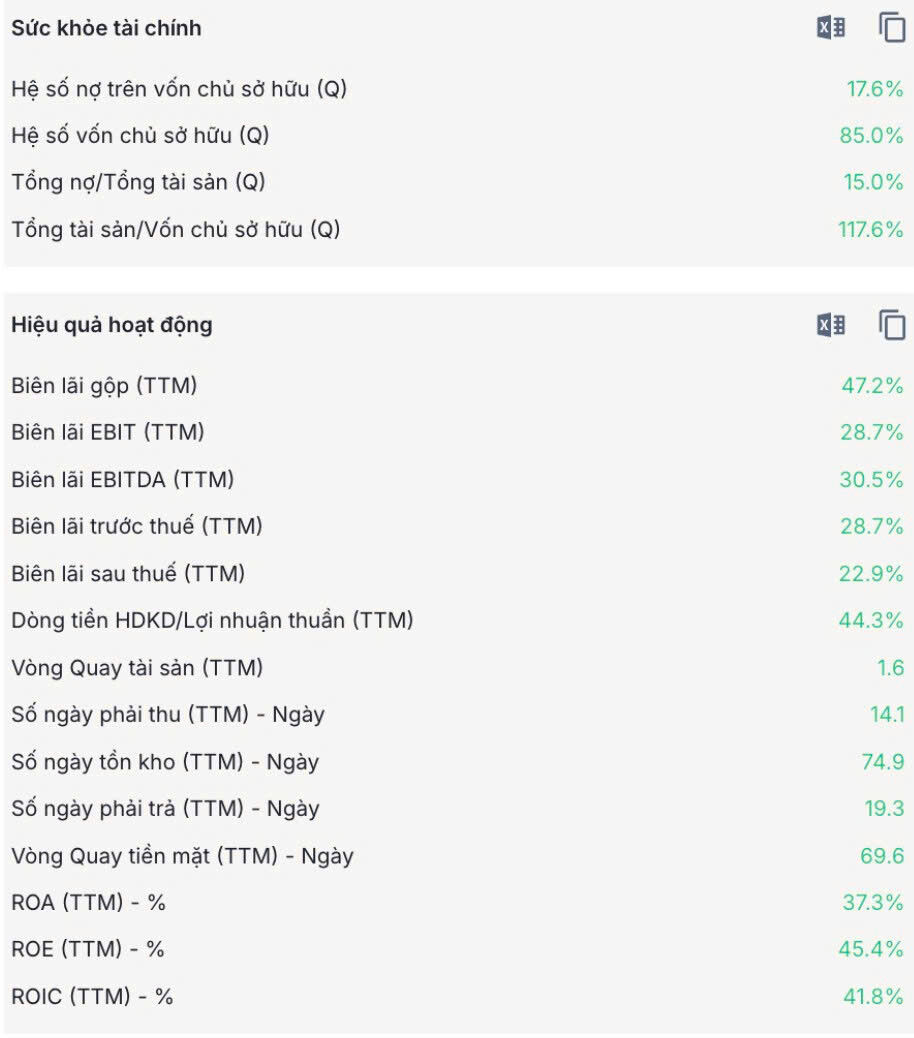Select the Hệ số vốn chủ sở hữu row
The image size is (914, 1038).
(x=457, y=136)
